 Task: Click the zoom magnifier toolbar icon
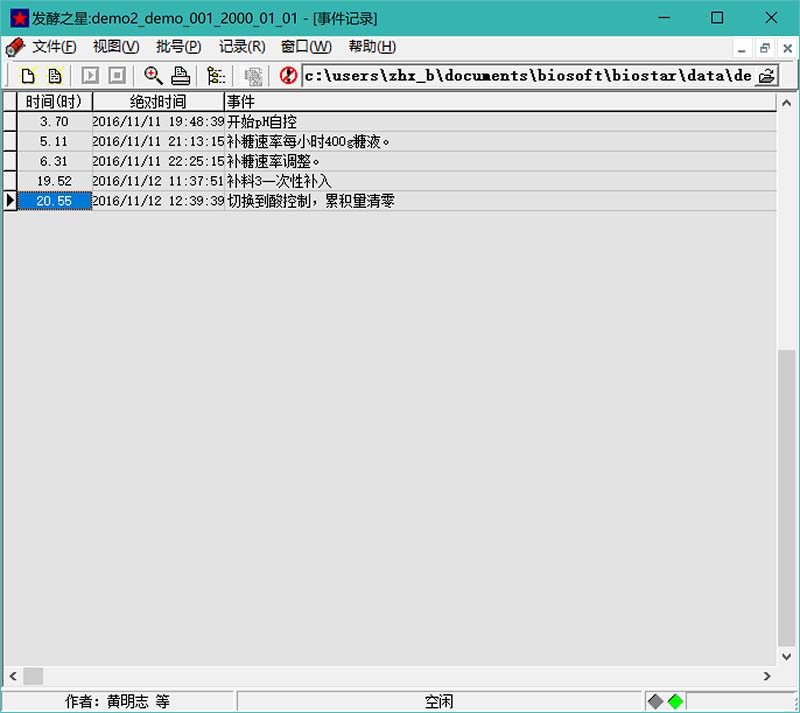[x=153, y=75]
